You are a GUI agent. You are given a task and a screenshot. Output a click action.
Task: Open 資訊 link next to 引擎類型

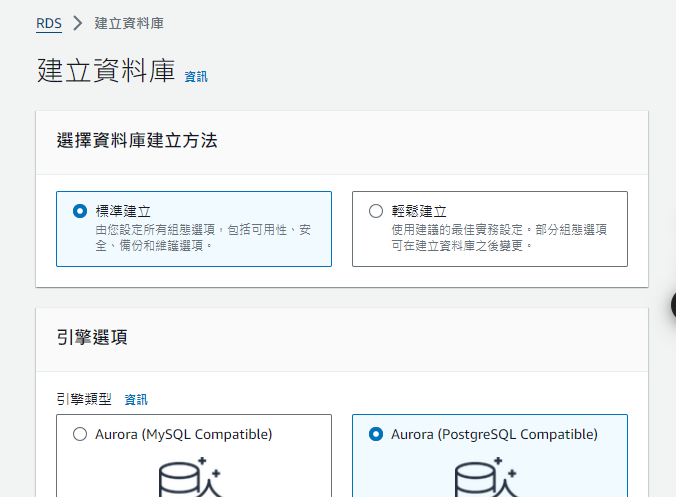(136, 400)
